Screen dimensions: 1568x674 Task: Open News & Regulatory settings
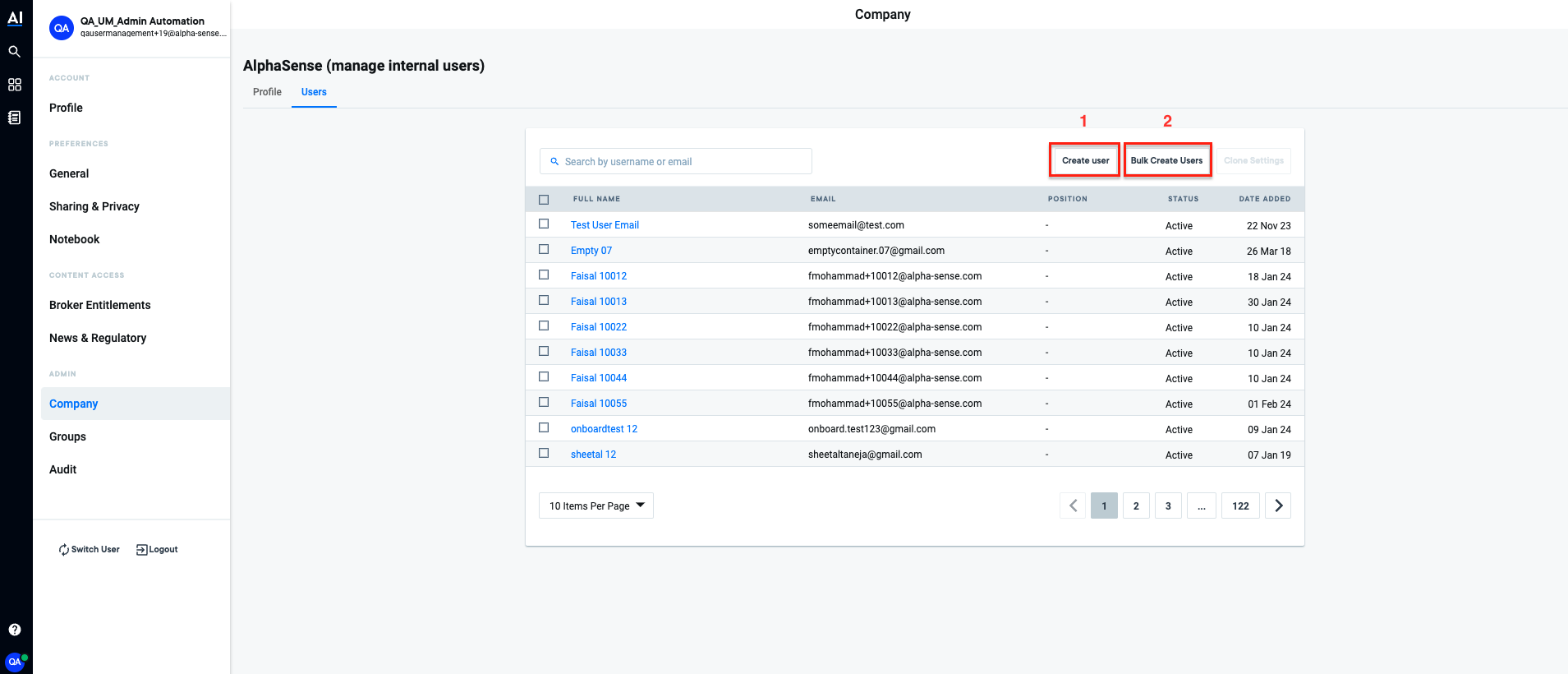(98, 338)
